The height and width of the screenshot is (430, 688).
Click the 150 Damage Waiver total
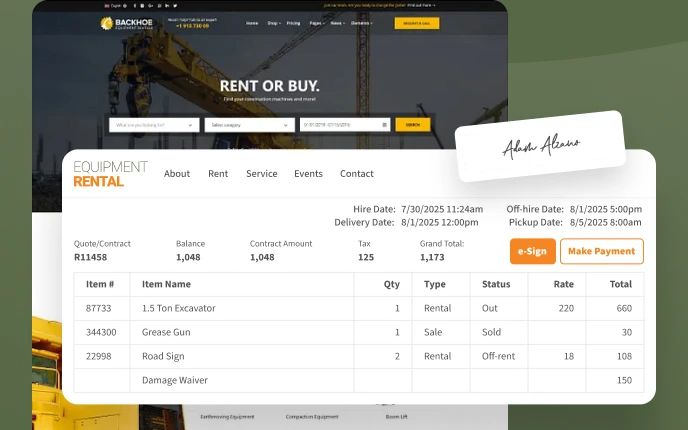624,380
